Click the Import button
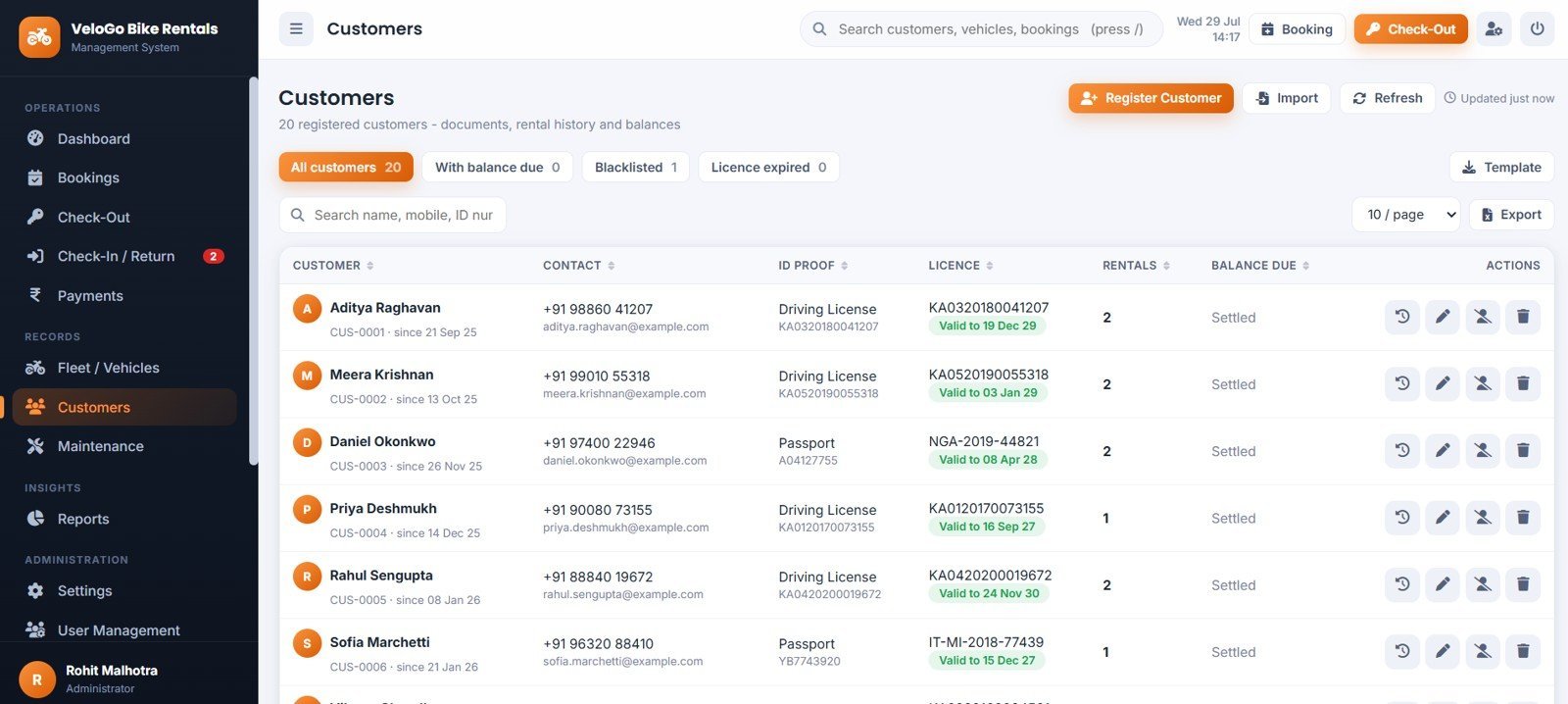Image resolution: width=1568 pixels, height=704 pixels. pos(1286,98)
